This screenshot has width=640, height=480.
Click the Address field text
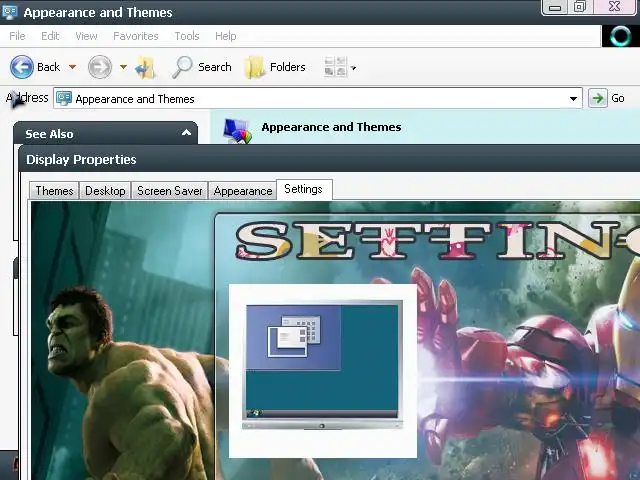pos(135,99)
